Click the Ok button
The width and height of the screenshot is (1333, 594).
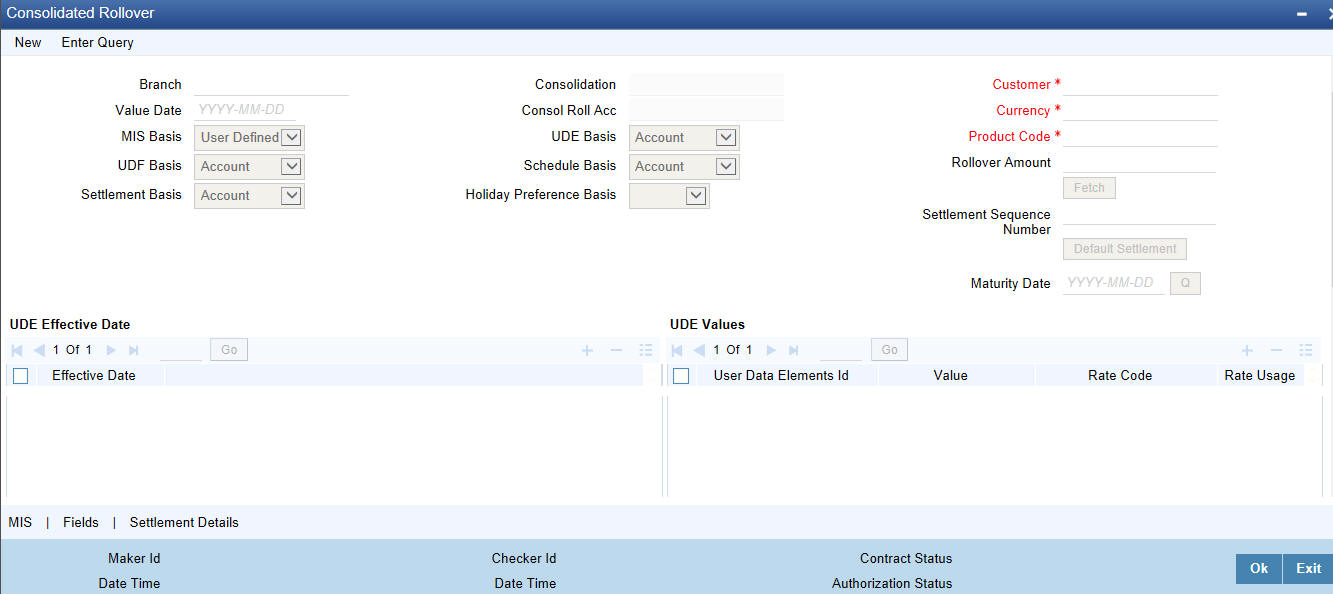pos(1259,568)
